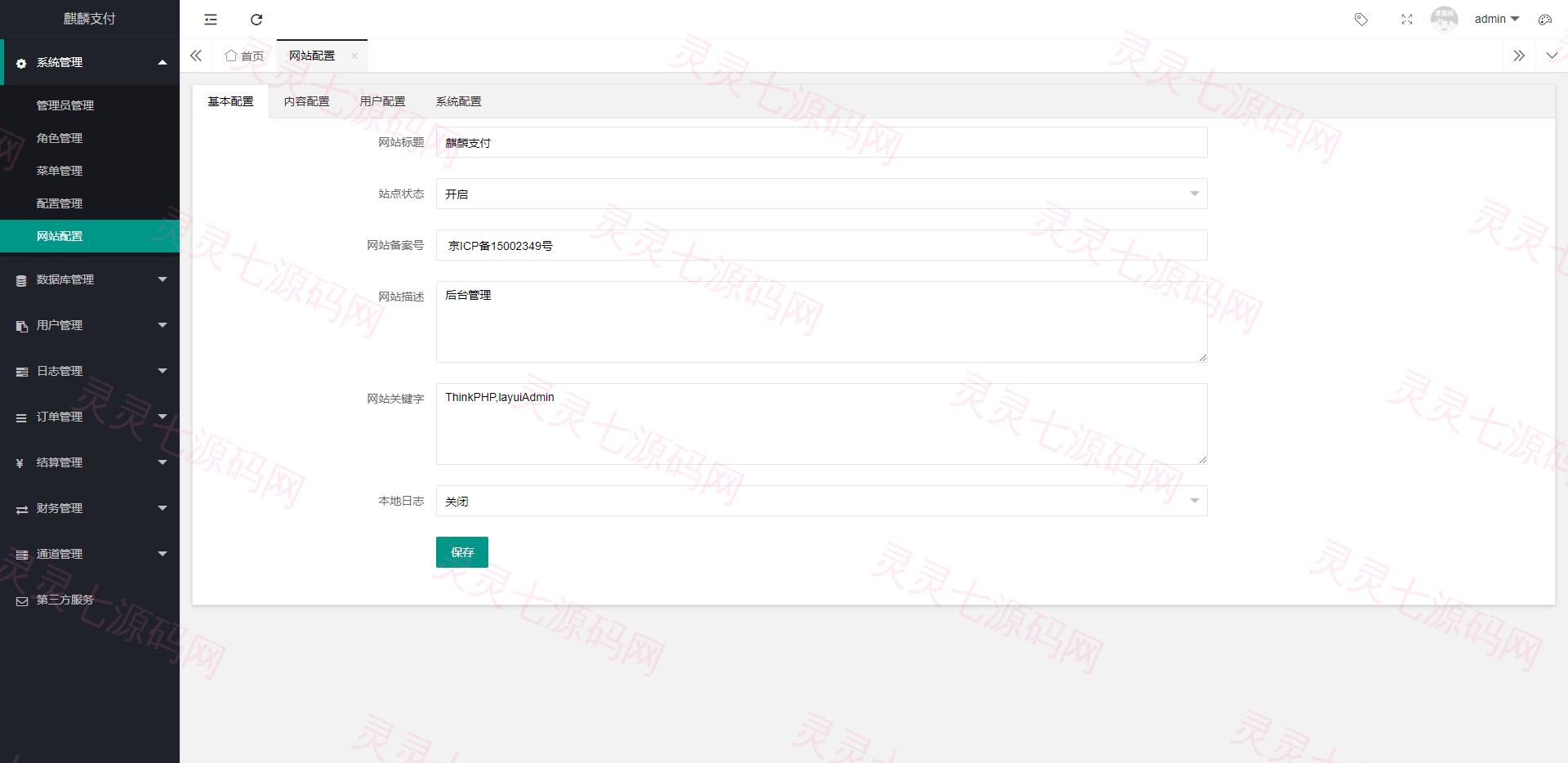Open the 站点状态 dropdown
The image size is (1568, 763).
[x=822, y=194]
